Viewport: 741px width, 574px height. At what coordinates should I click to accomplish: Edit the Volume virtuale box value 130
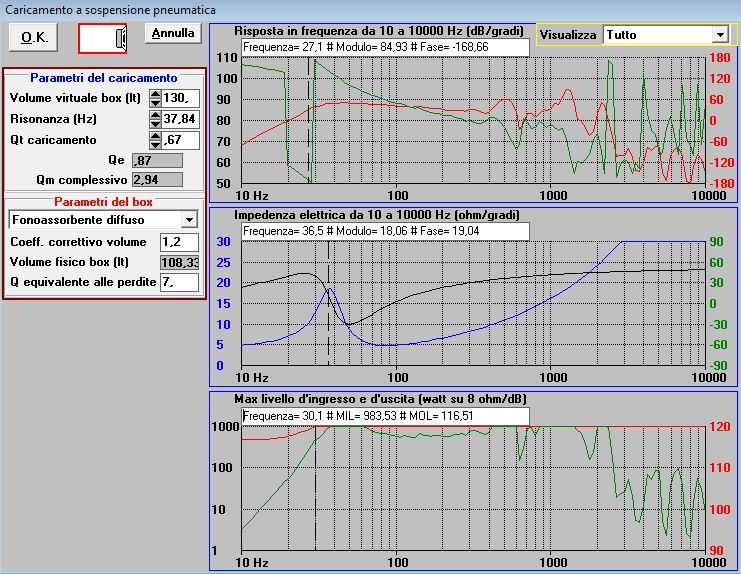click(x=181, y=99)
